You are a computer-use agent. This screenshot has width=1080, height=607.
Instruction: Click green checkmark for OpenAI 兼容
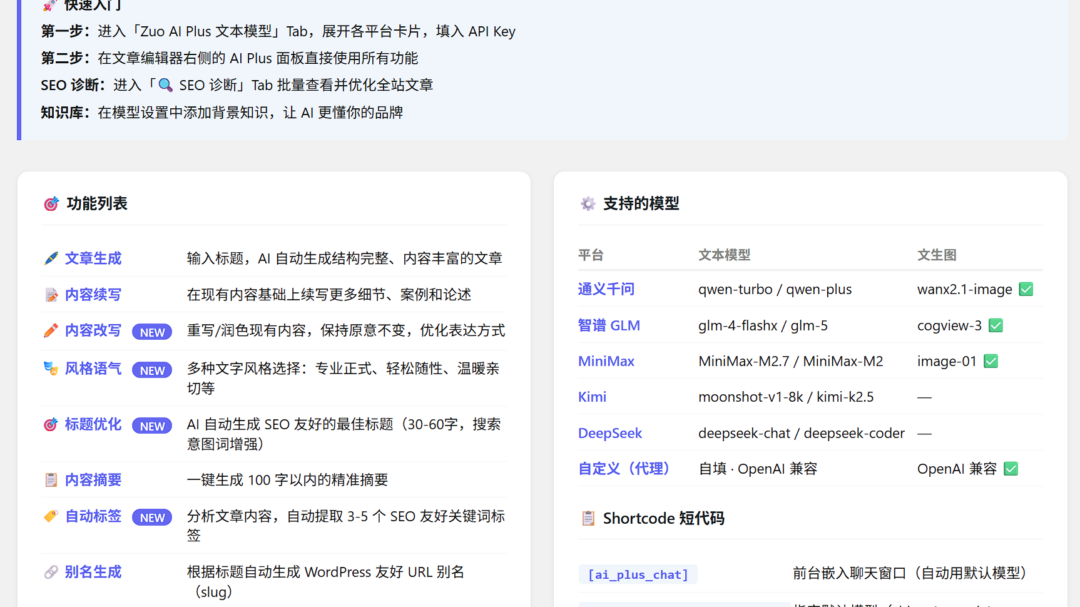[1010, 469]
